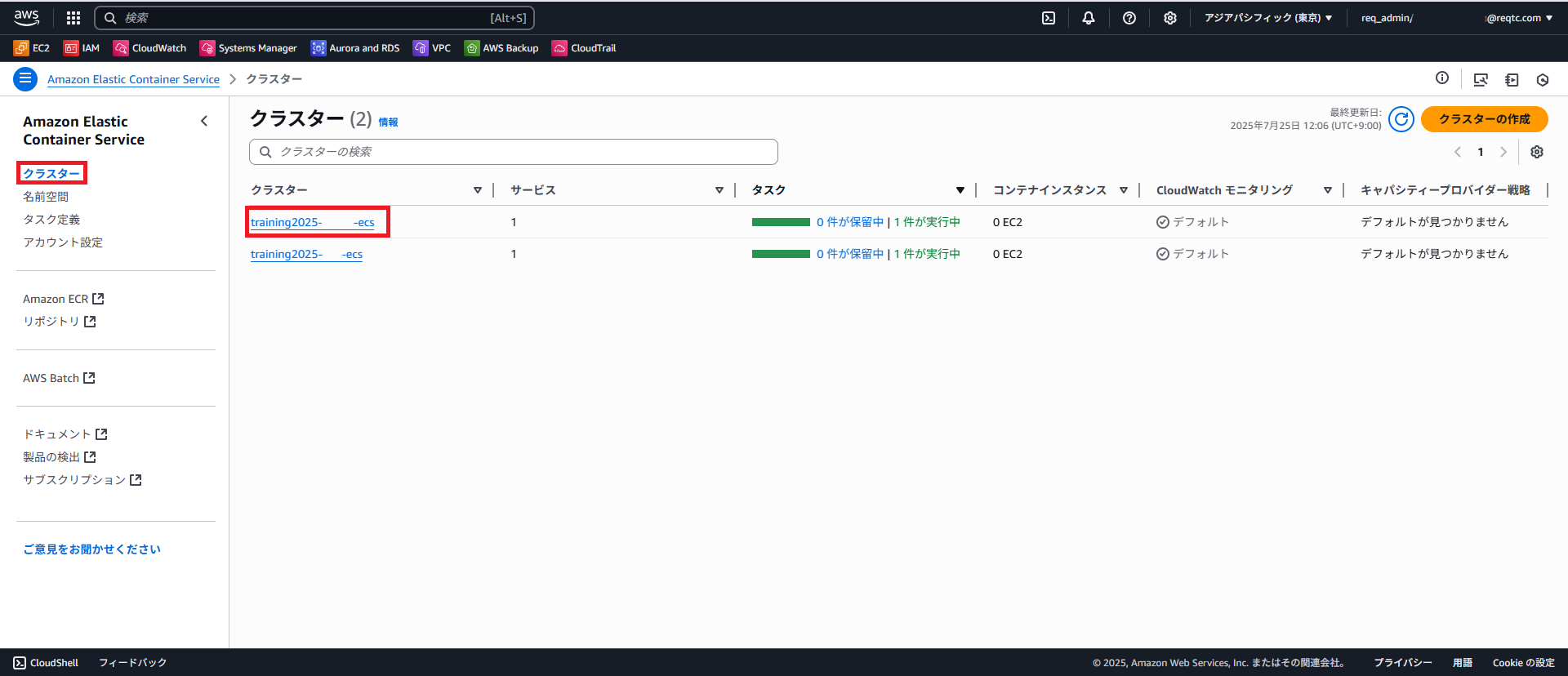This screenshot has height=676, width=1568.
Task: Go to previous page of clusters
Action: tap(1458, 152)
